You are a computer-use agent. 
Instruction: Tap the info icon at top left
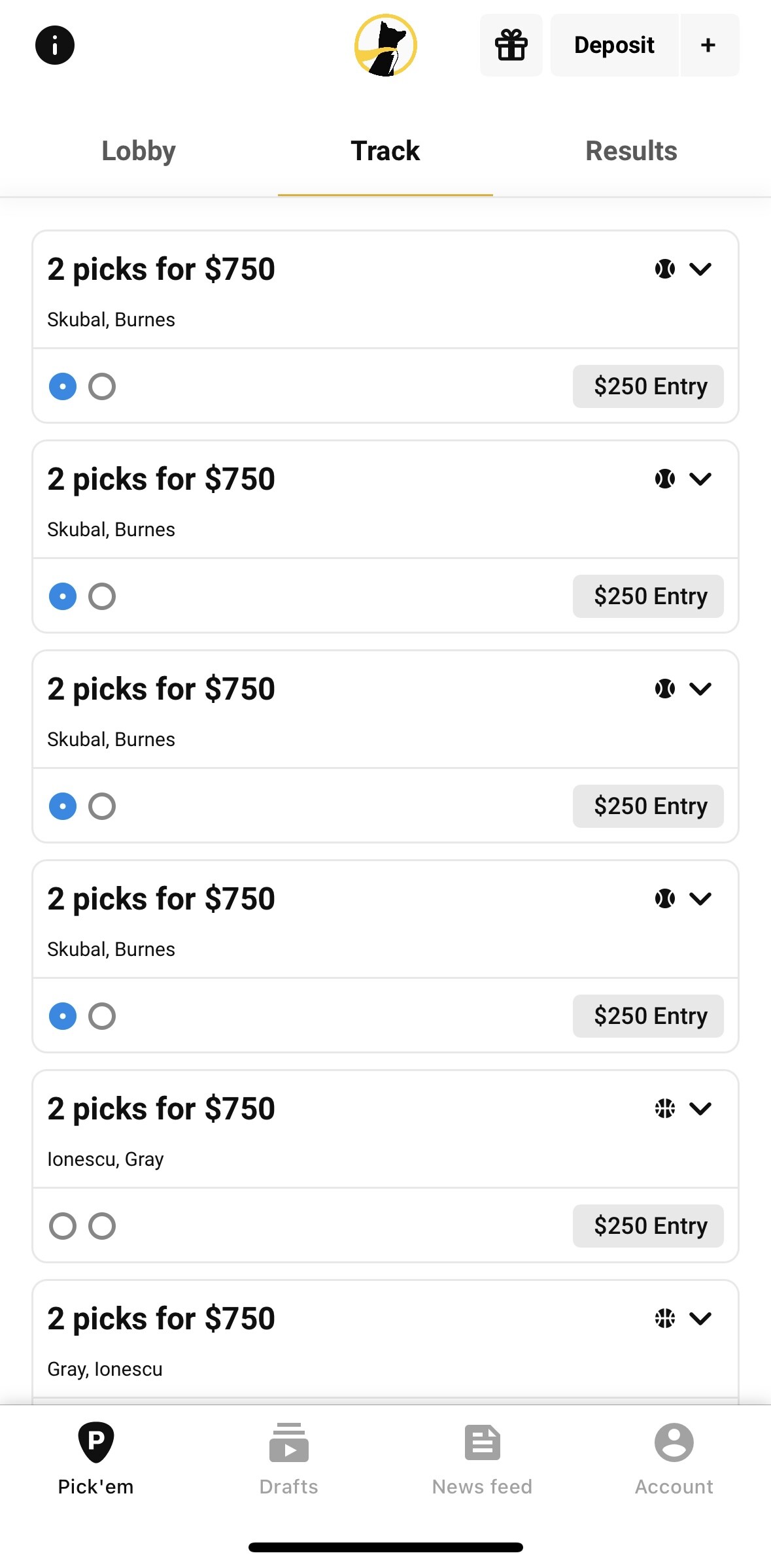tap(55, 45)
